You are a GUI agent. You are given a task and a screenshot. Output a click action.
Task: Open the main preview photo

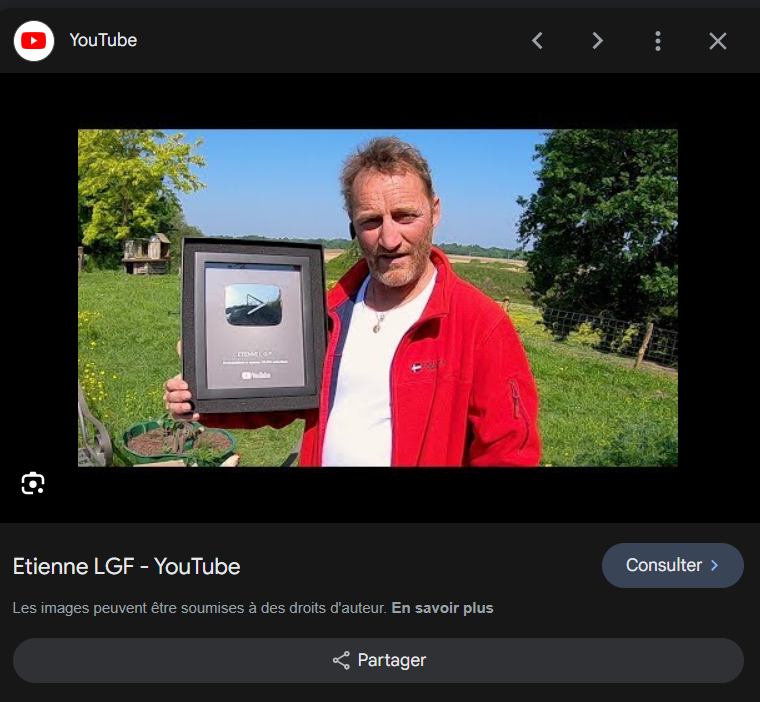[378, 298]
